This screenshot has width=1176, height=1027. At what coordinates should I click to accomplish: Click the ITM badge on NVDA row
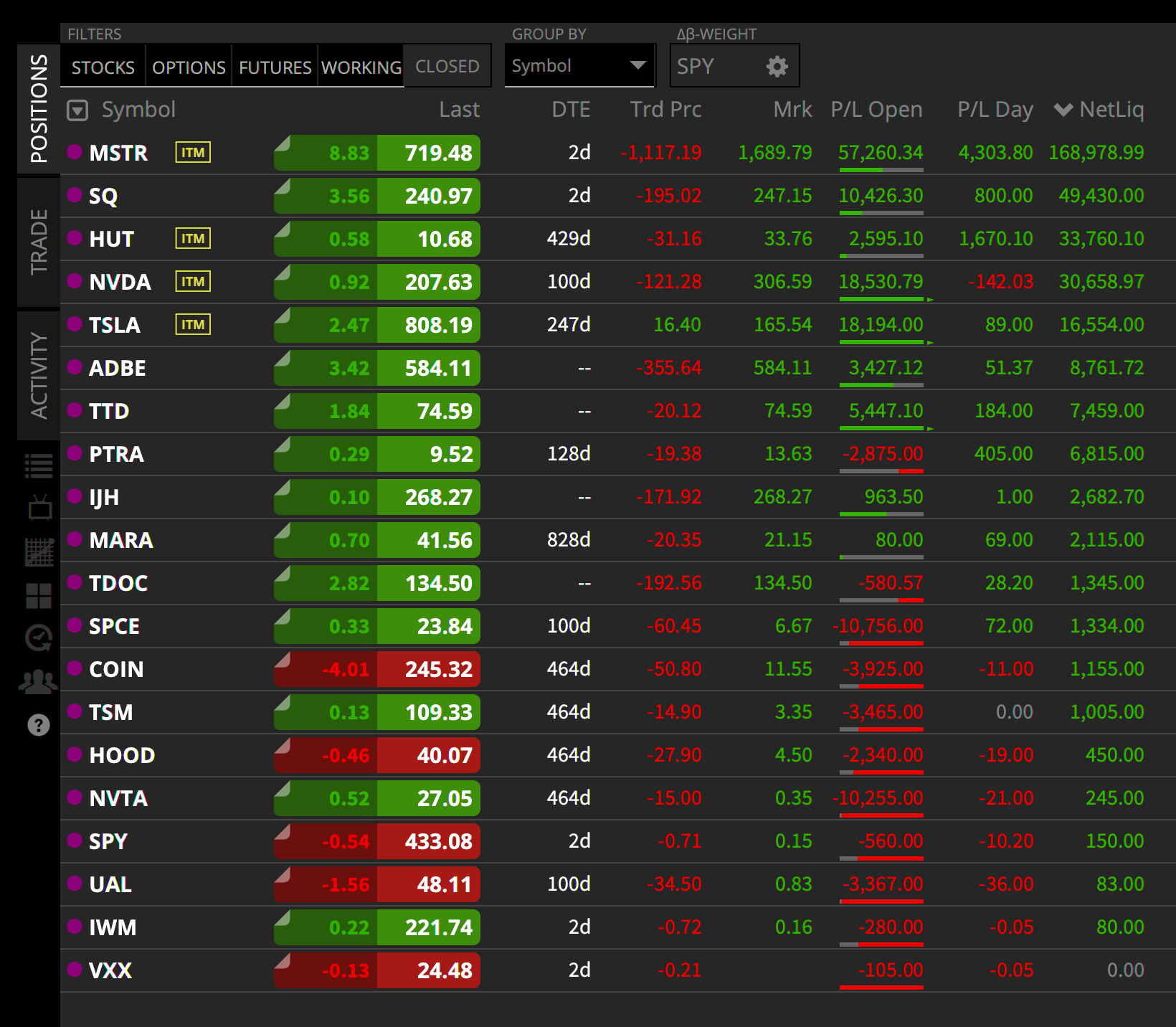tap(193, 281)
